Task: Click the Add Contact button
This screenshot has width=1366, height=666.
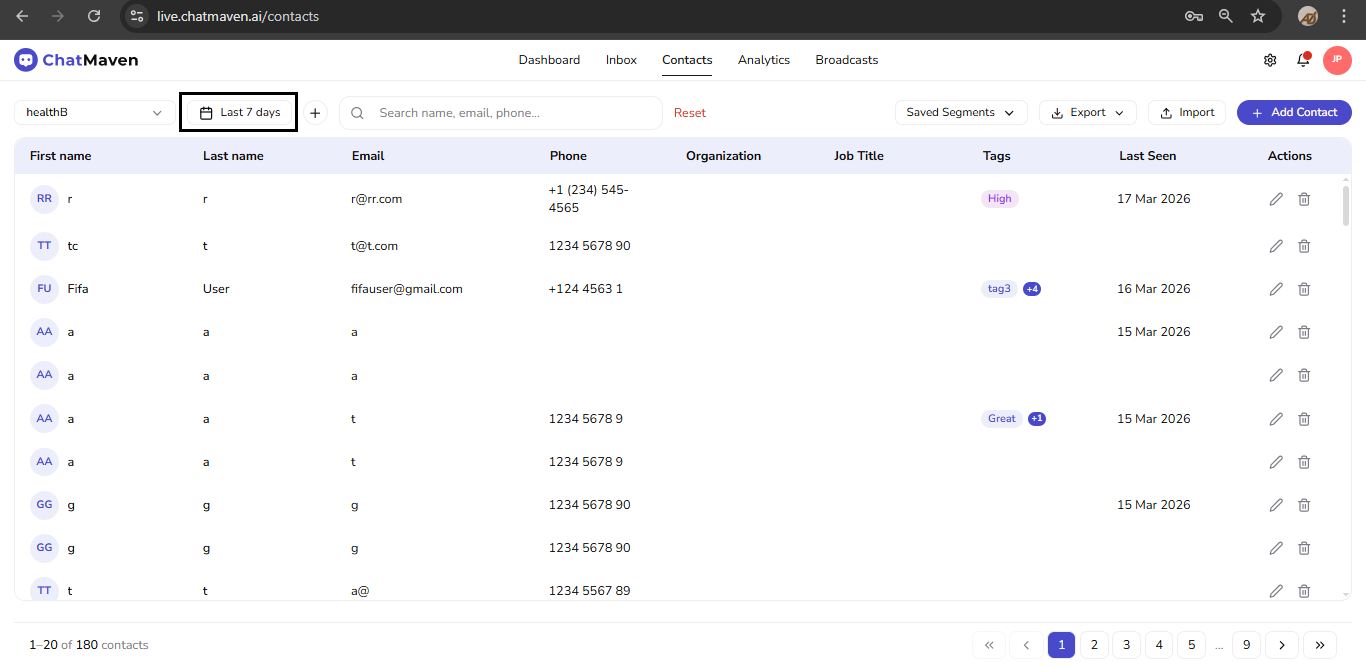Action: click(x=1294, y=113)
